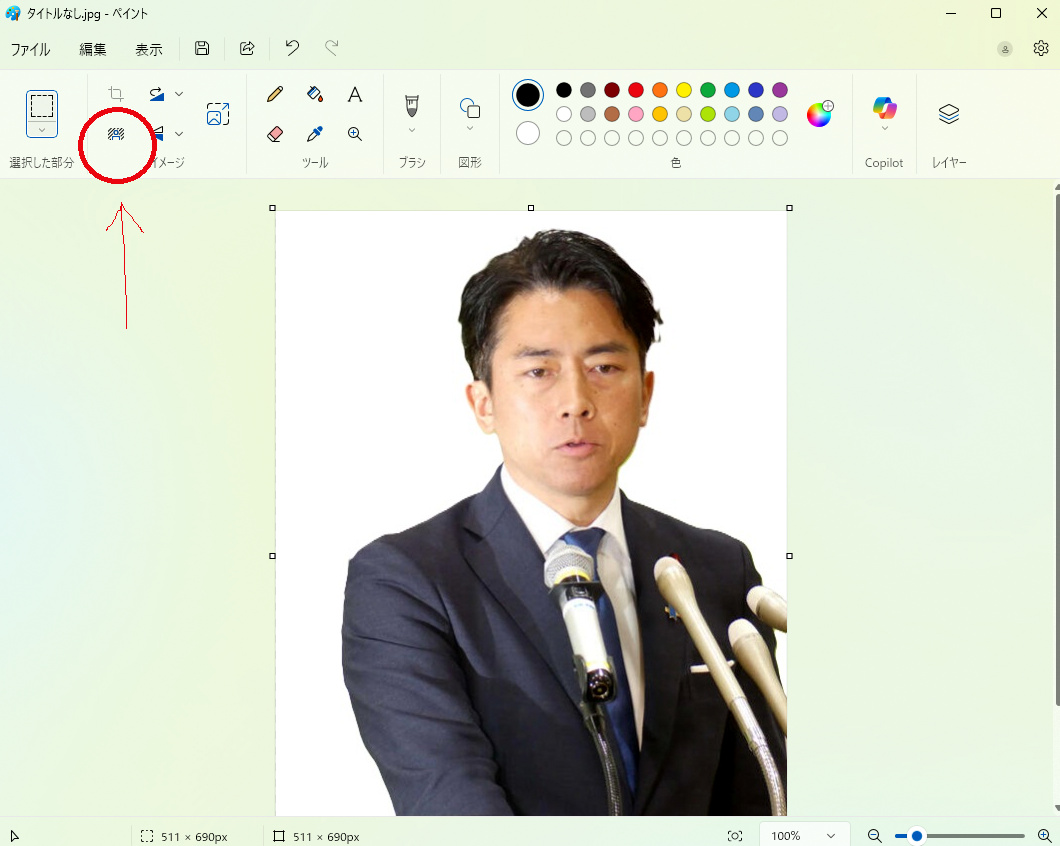Select the Text tool
The height and width of the screenshot is (846, 1060).
[x=354, y=95]
